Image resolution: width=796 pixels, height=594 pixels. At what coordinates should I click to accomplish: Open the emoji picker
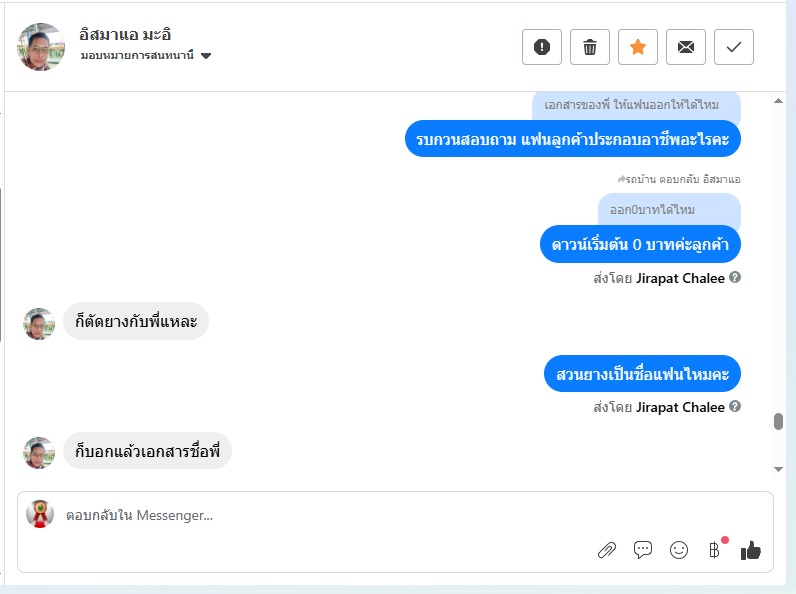[x=679, y=550]
